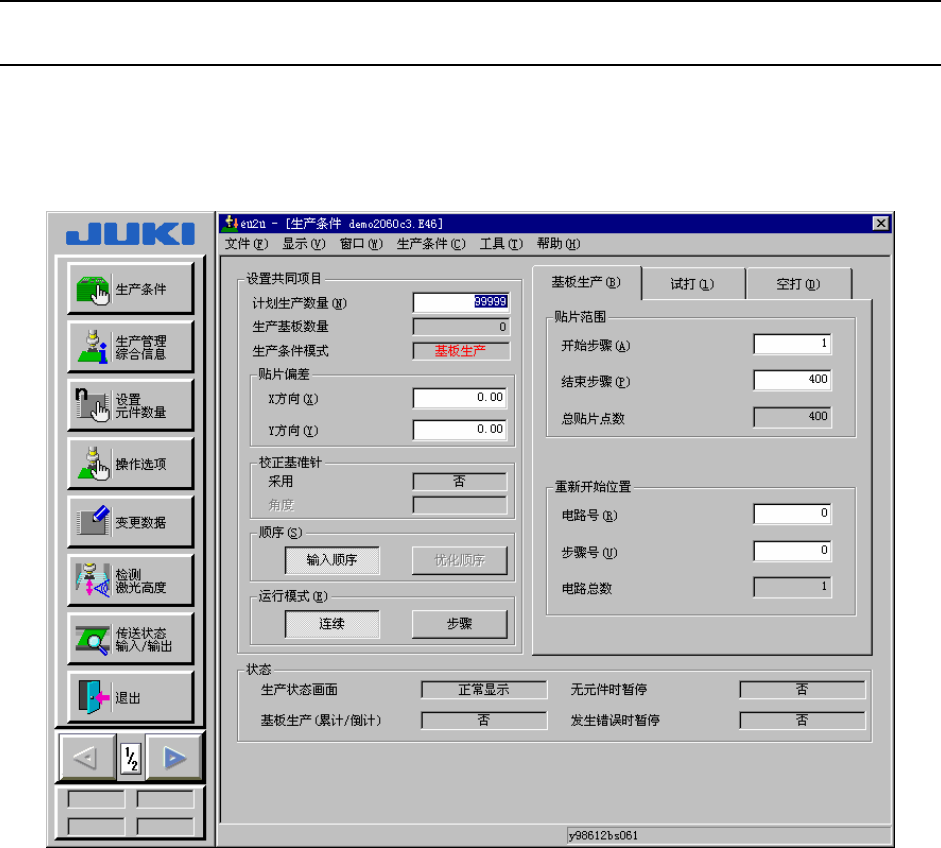Switch to the 试打(L) tab
Viewport: 941px width, 848px height.
tap(693, 284)
